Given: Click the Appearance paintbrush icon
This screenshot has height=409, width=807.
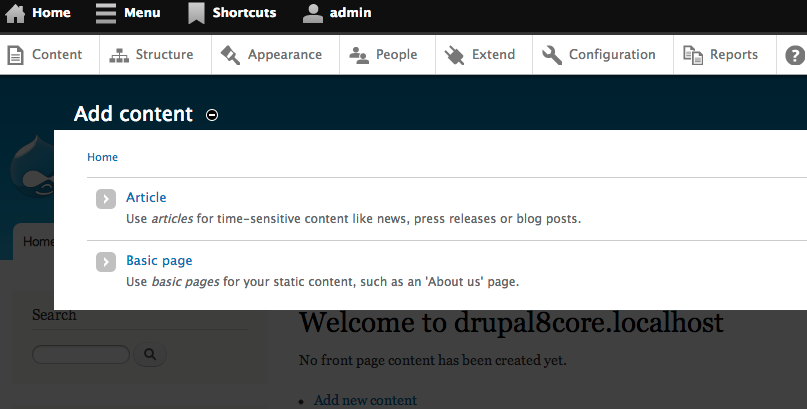Looking at the screenshot, I should (x=230, y=55).
